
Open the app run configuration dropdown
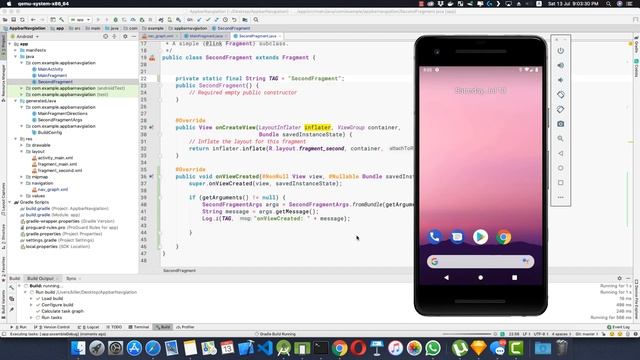(x=80, y=20)
